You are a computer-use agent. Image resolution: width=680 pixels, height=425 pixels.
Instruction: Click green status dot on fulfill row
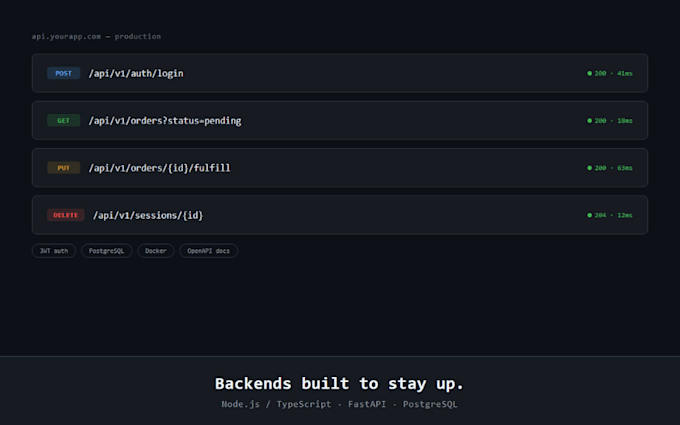coord(589,168)
